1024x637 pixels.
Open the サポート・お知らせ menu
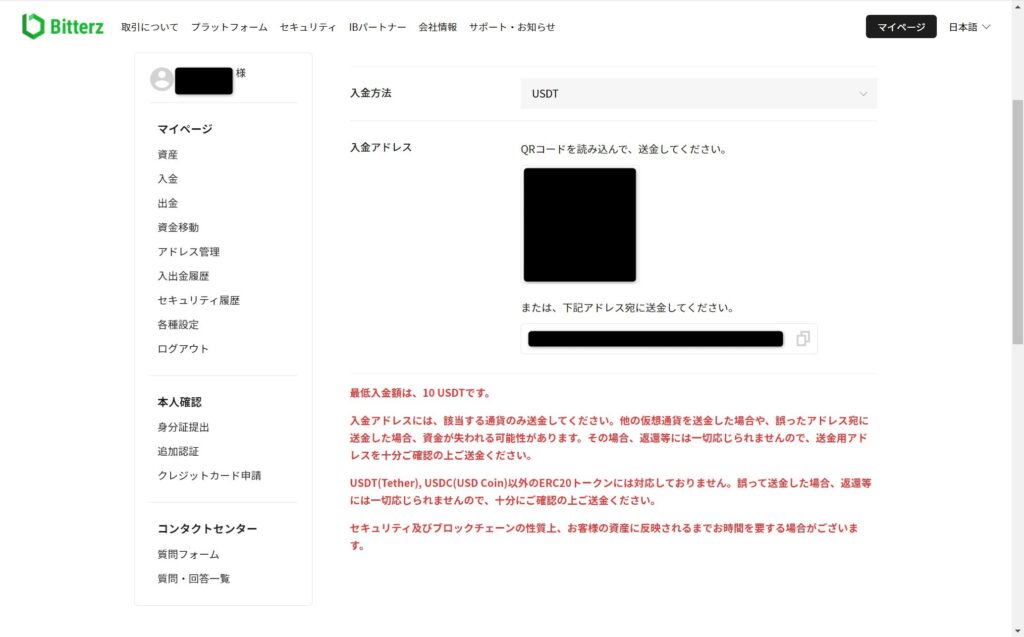tap(512, 27)
